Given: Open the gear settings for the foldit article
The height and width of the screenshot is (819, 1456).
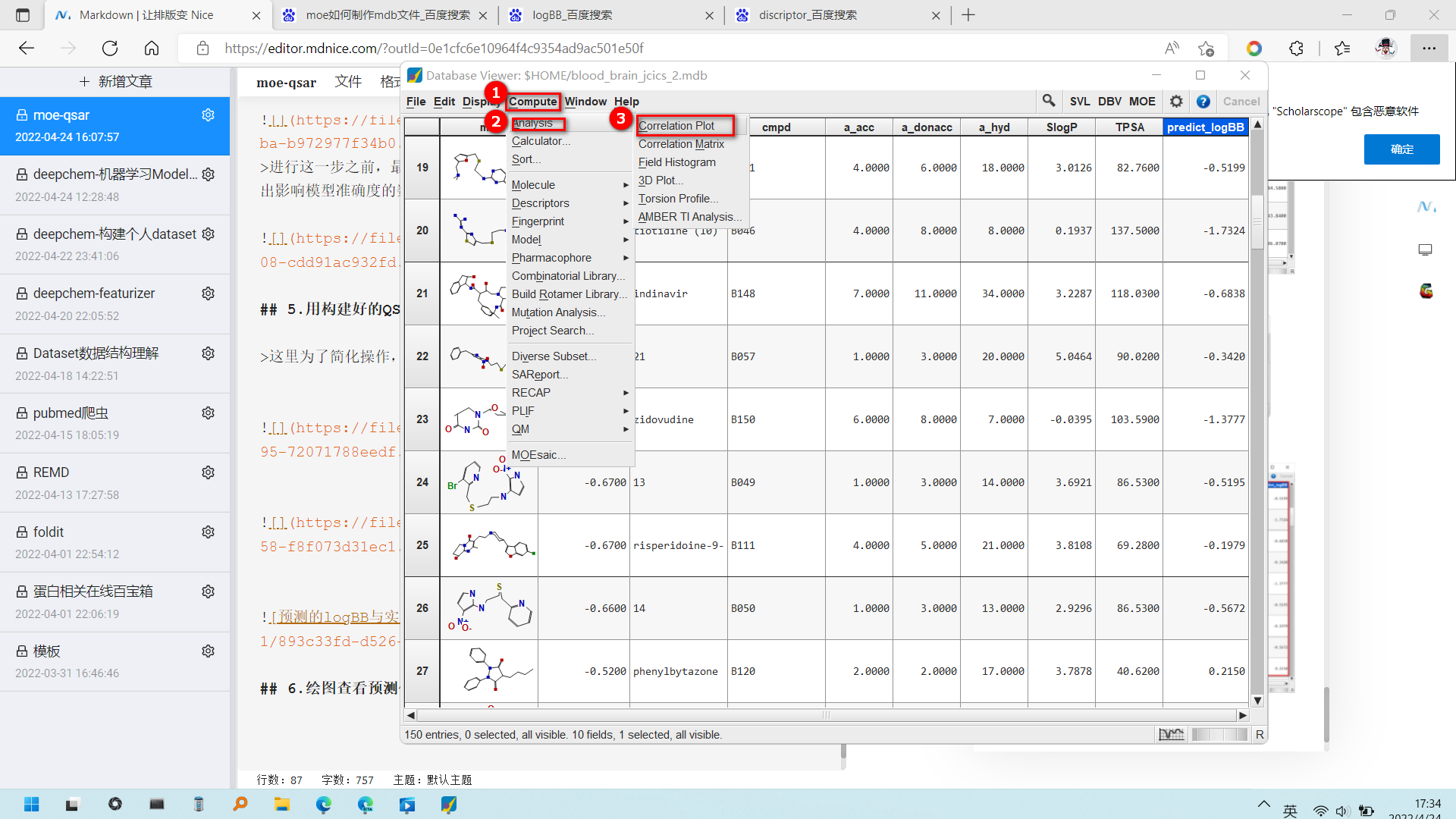Looking at the screenshot, I should [x=208, y=532].
